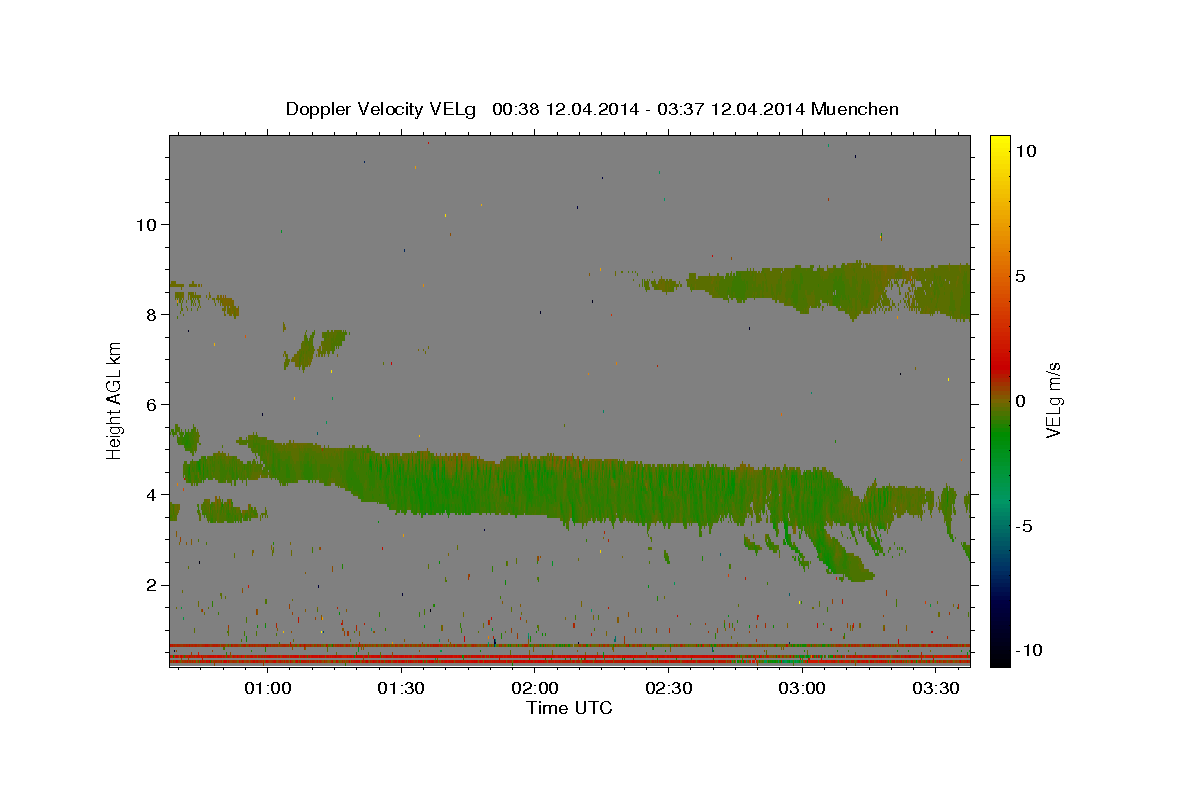Click the "VELg m/s" colorbar label
The image size is (1200, 800).
(x=1054, y=400)
